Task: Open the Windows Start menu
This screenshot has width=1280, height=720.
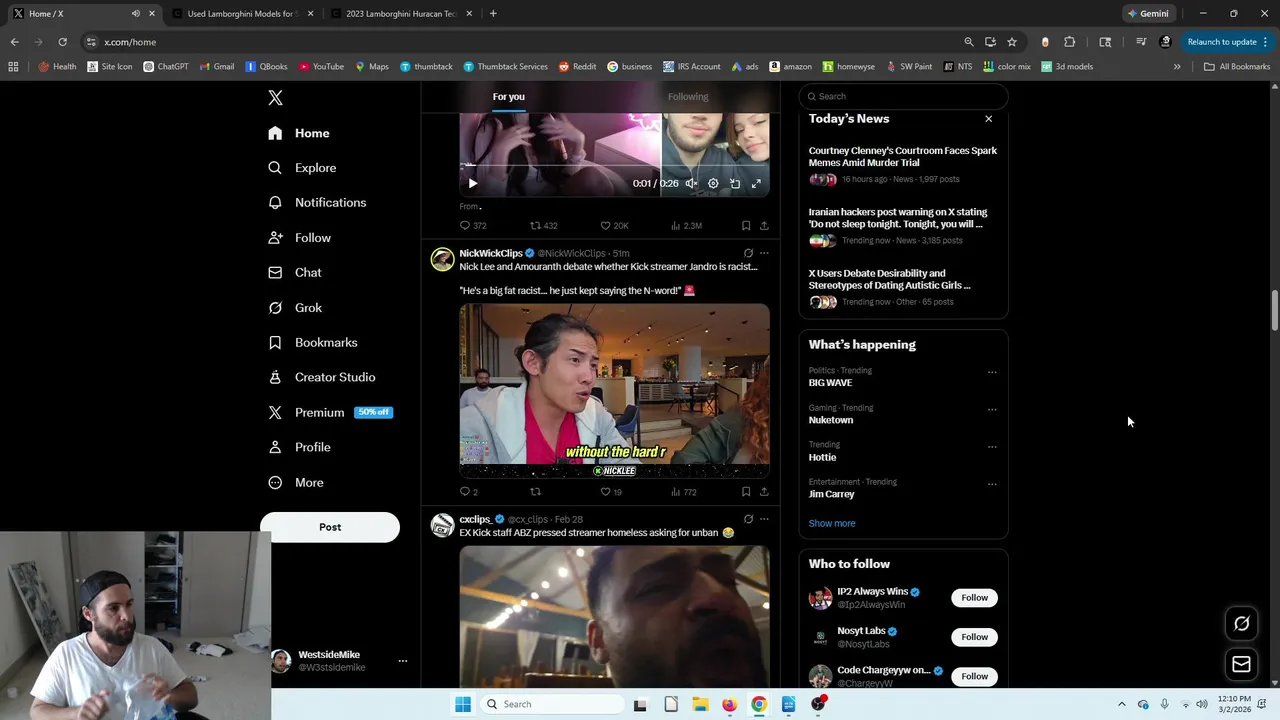Action: (463, 704)
